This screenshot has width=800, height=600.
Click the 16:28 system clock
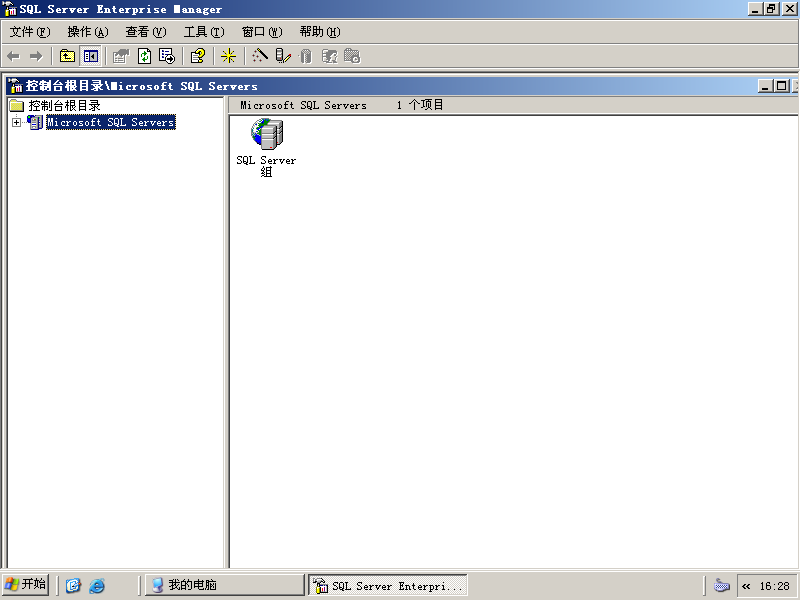point(774,586)
